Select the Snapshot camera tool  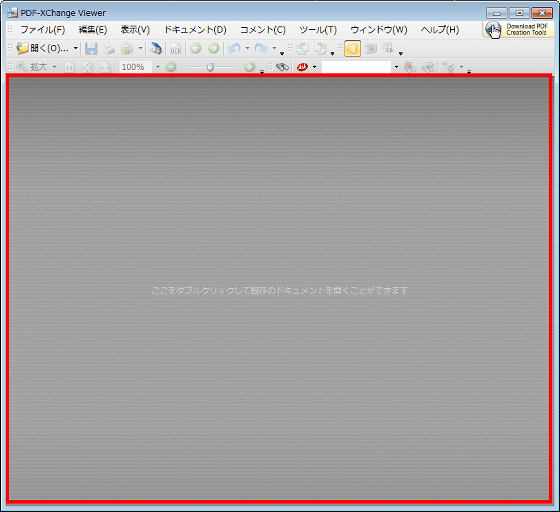pos(371,49)
